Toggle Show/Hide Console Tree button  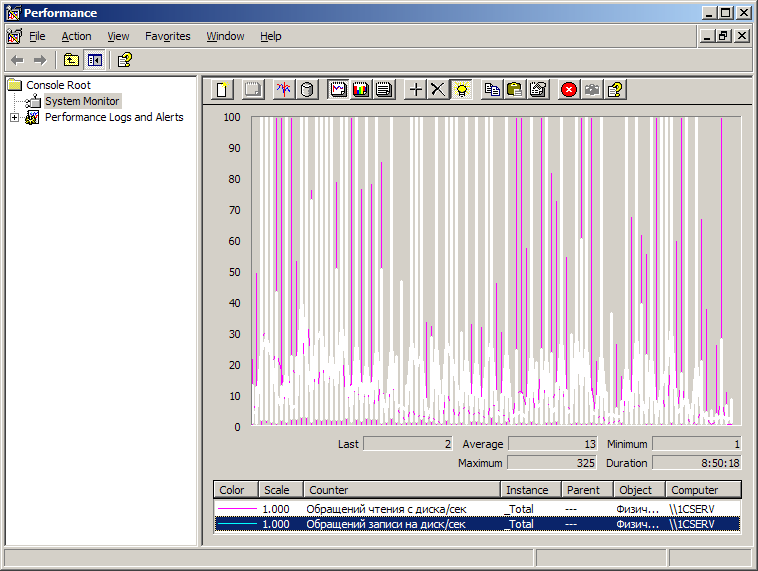[94, 60]
